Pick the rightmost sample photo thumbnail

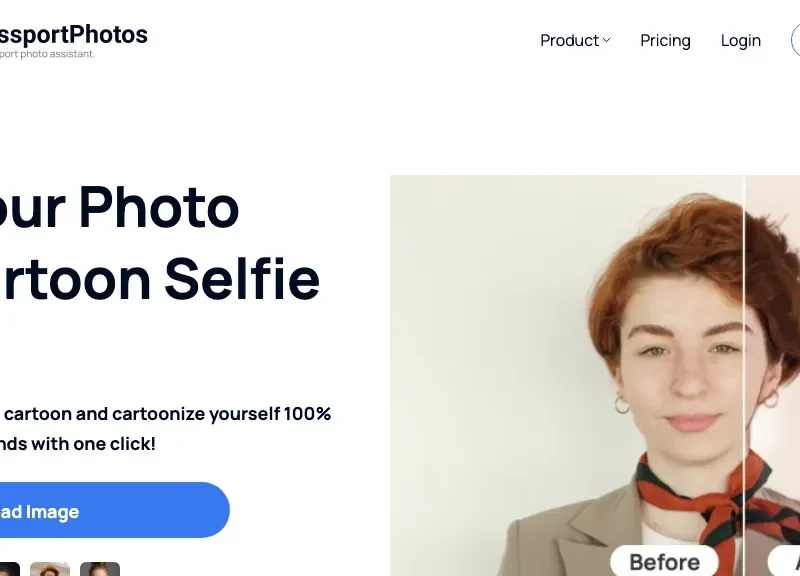coord(100,569)
